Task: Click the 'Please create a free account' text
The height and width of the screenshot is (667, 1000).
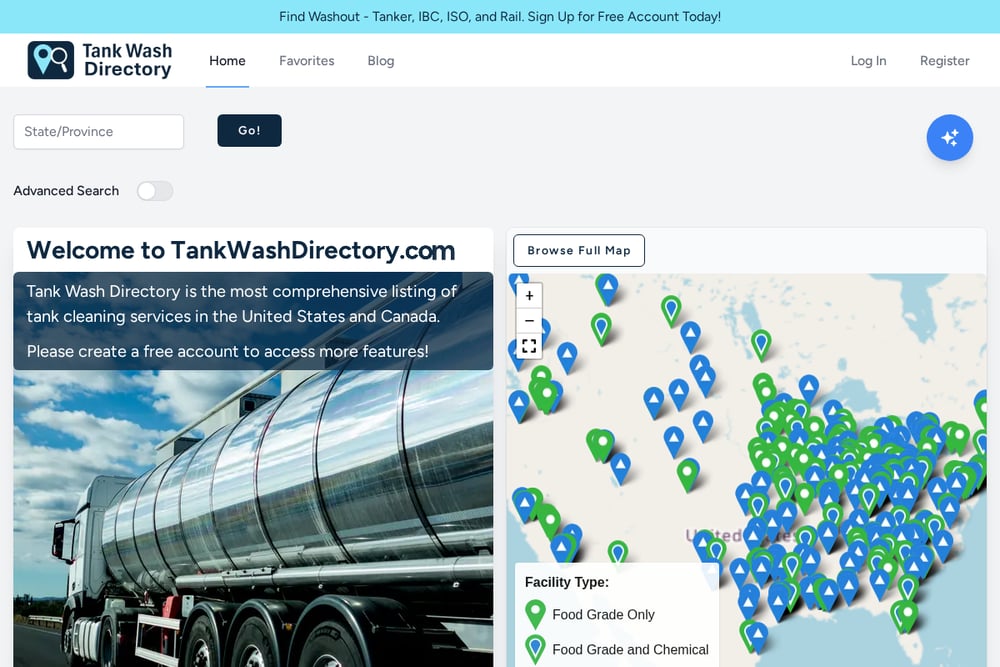Action: point(228,351)
